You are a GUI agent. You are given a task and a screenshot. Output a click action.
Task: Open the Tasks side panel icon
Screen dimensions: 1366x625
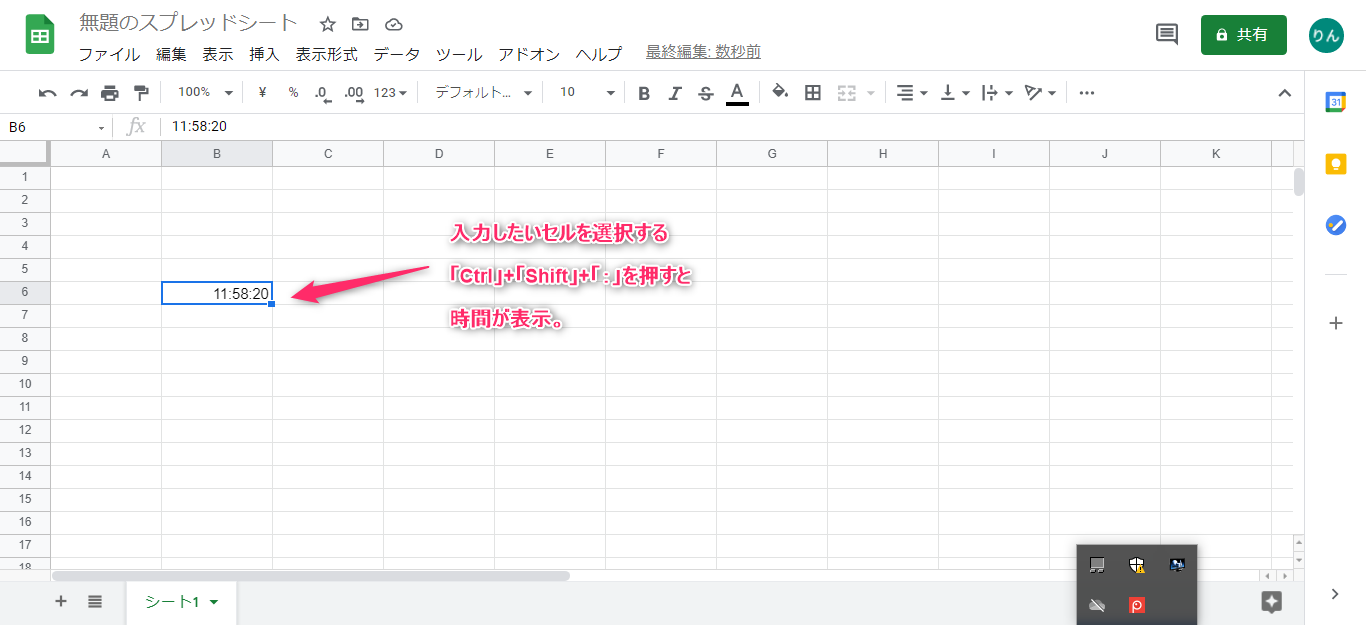(1335, 225)
